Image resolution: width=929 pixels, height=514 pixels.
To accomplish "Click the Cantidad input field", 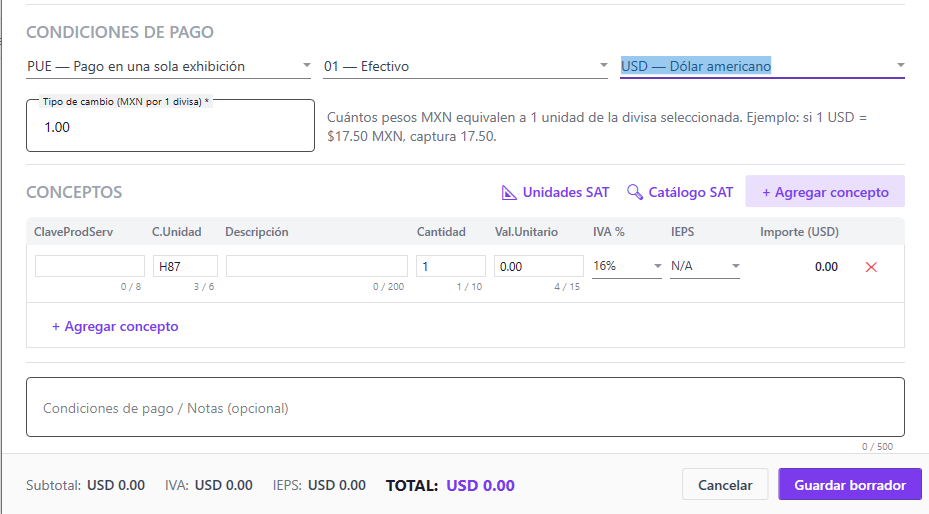I will pos(451,266).
